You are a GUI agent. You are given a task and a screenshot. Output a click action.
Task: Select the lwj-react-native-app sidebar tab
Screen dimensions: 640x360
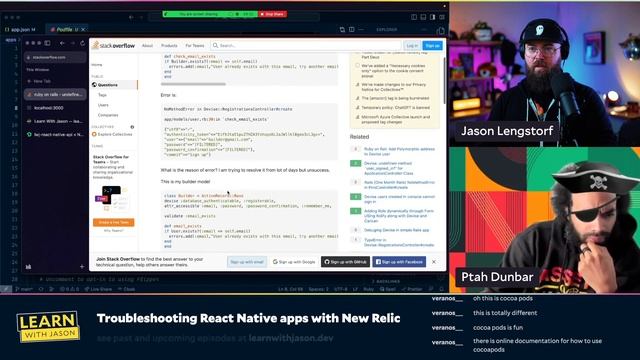55,134
